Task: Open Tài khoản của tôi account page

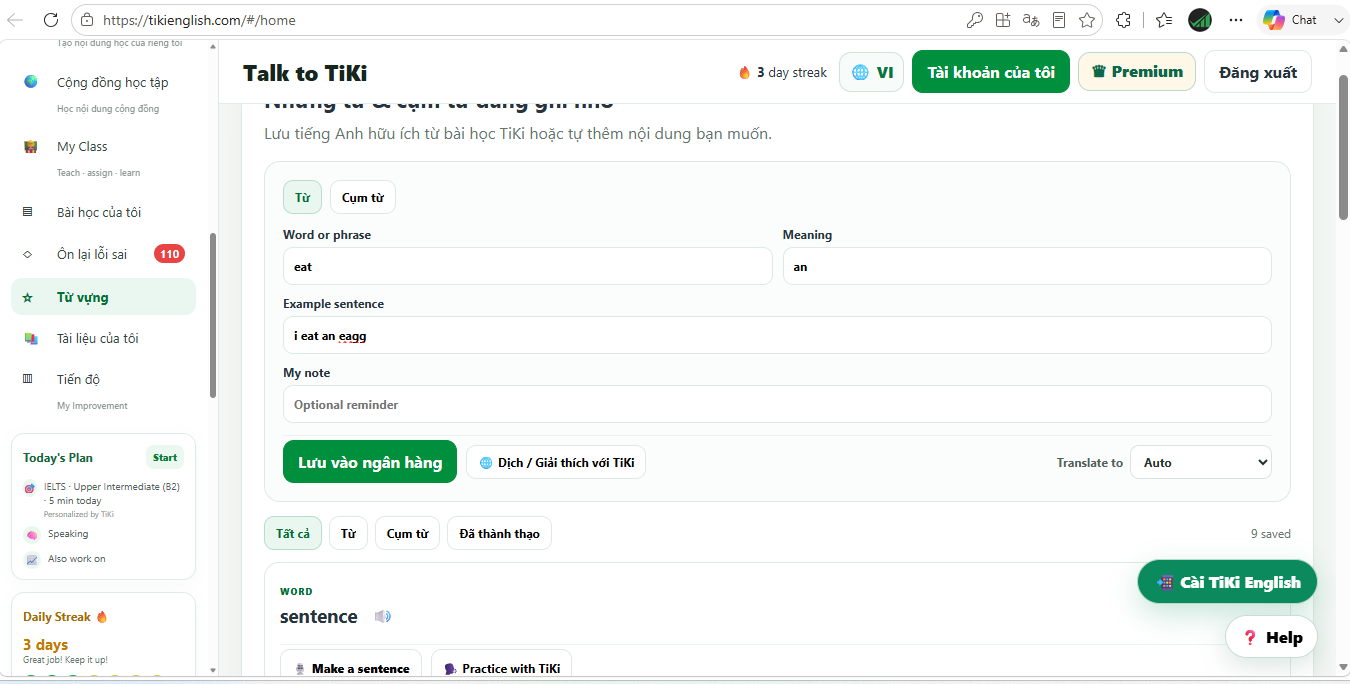Action: [x=991, y=72]
